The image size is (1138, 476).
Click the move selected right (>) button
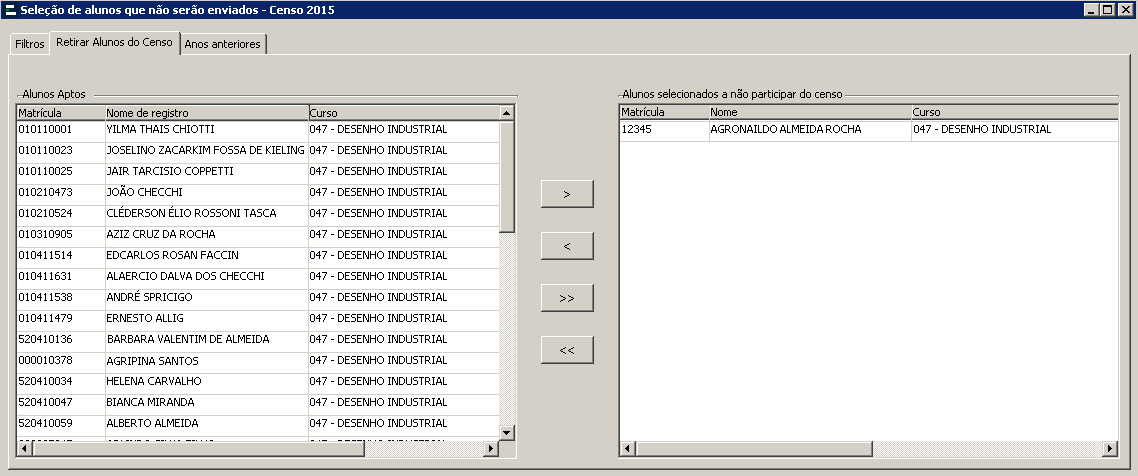coord(567,194)
